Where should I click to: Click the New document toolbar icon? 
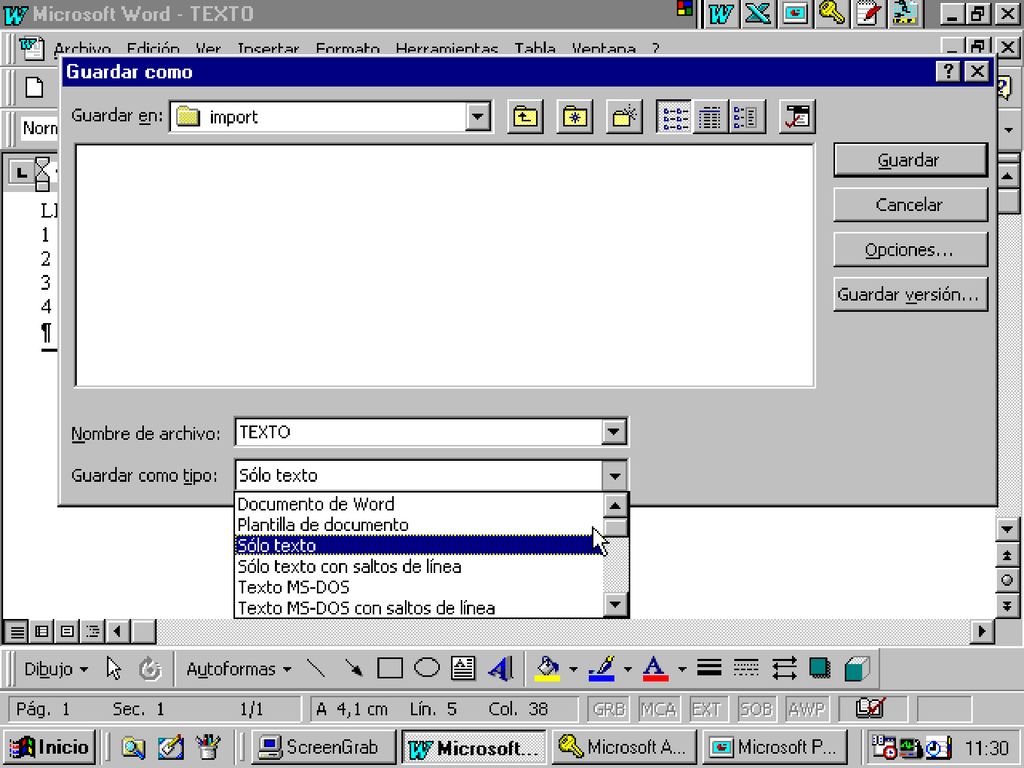[34, 88]
